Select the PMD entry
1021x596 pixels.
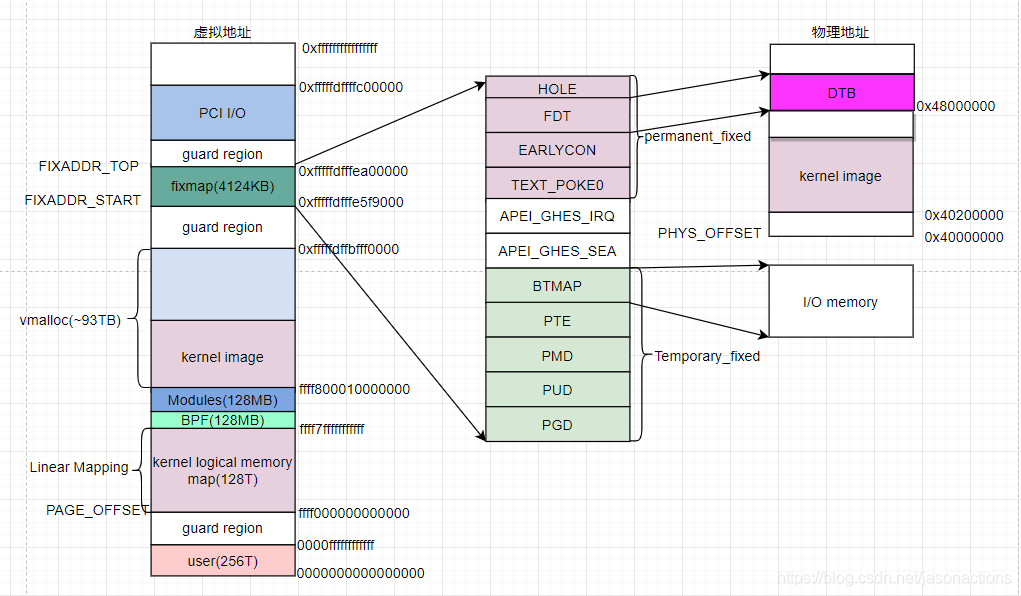click(557, 356)
